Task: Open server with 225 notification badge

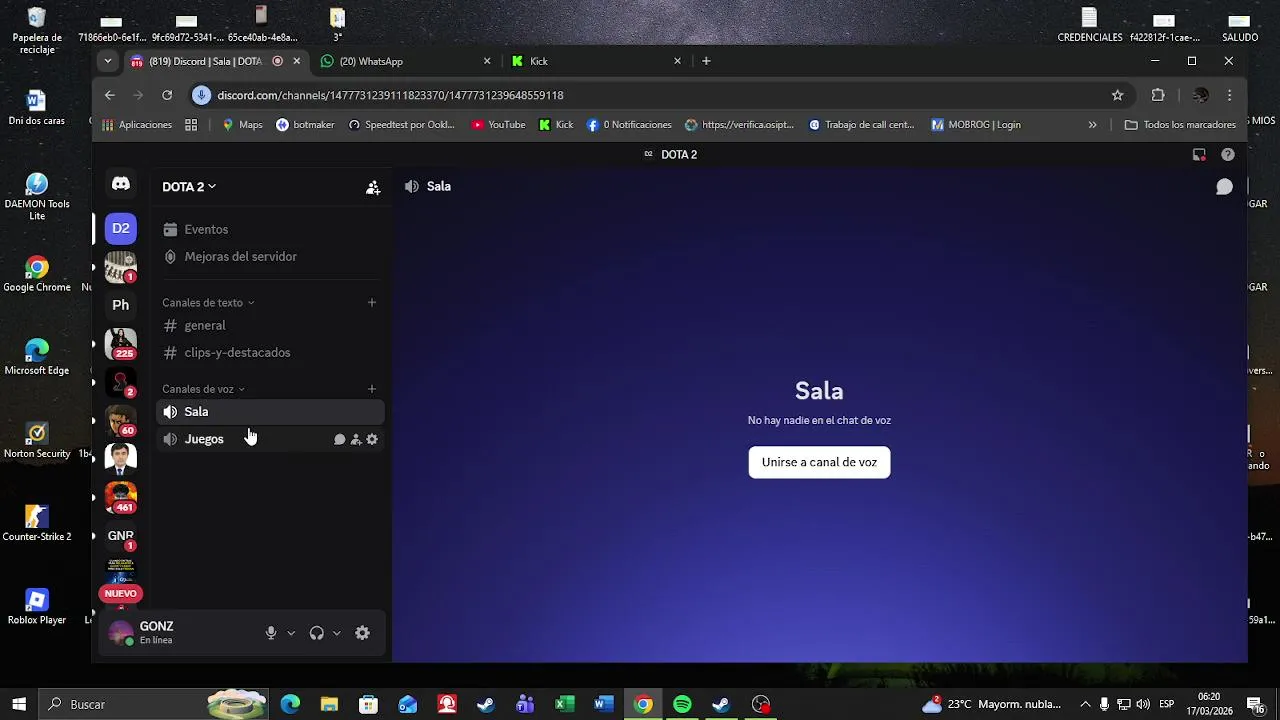Action: tap(121, 344)
